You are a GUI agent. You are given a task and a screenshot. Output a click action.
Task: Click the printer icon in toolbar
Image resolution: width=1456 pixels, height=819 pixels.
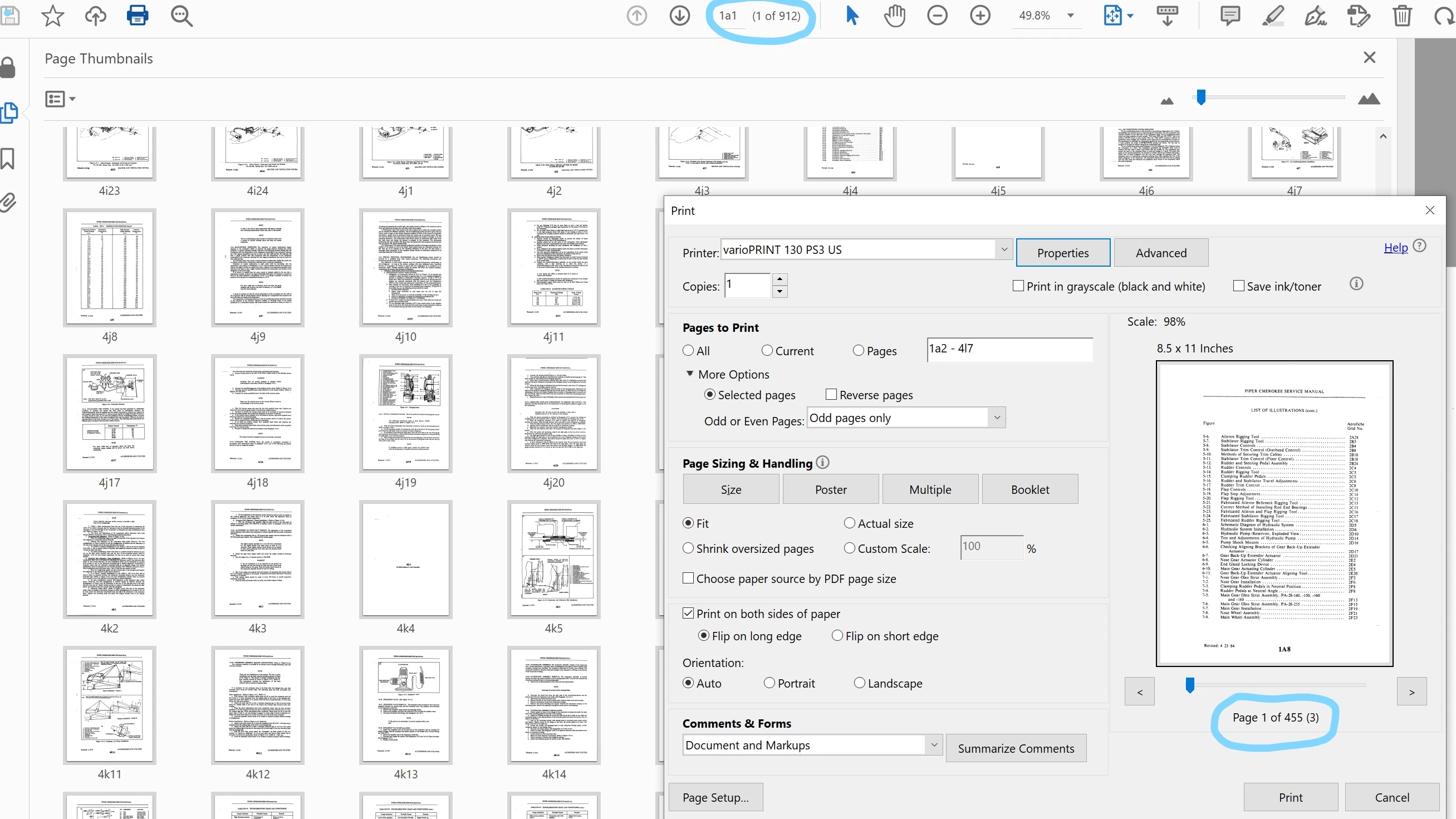click(x=138, y=15)
